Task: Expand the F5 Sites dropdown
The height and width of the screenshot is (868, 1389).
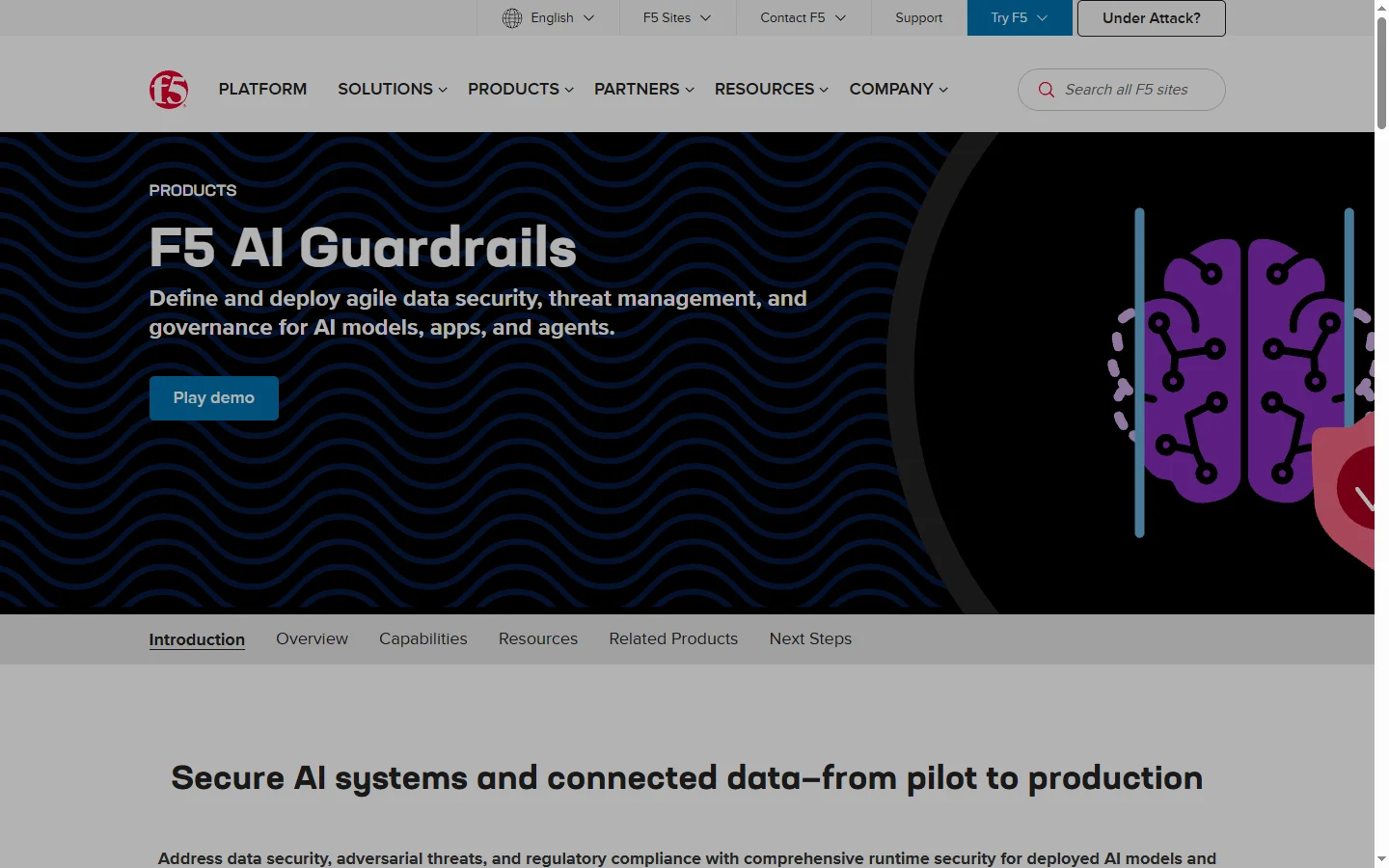Action: [x=677, y=18]
